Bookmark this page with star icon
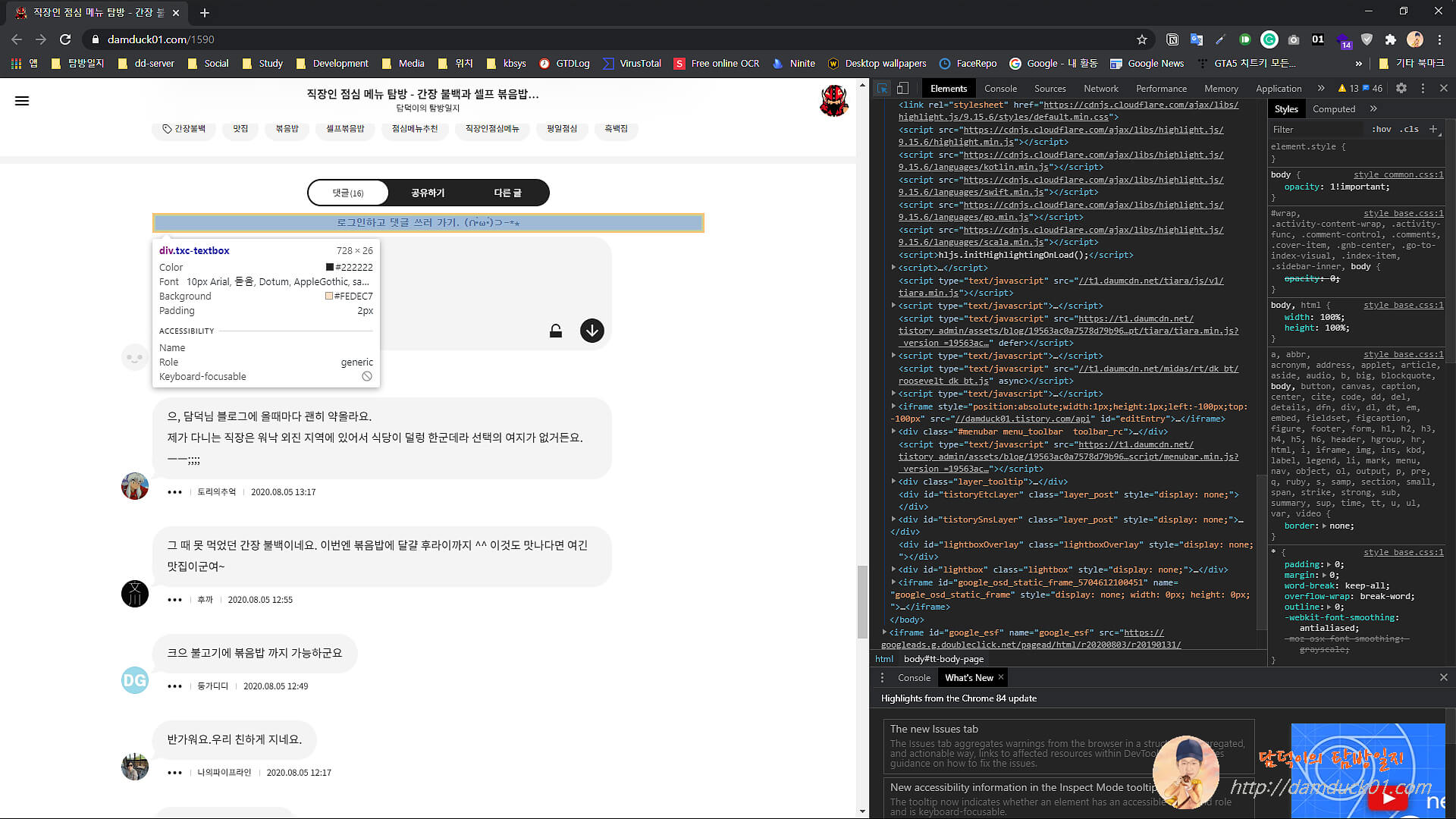1456x819 pixels. pos(1142,39)
